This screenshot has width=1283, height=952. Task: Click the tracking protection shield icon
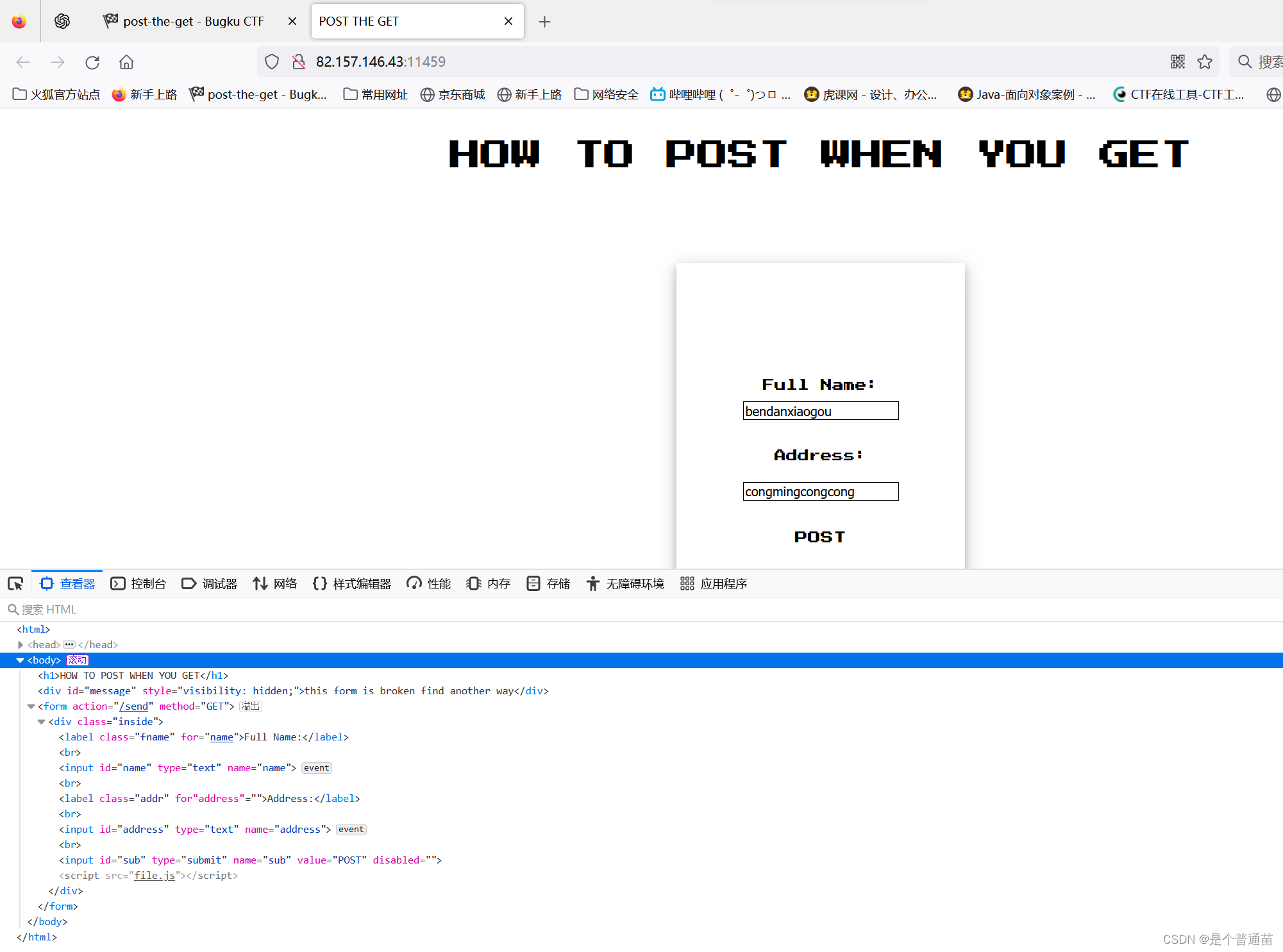tap(272, 62)
